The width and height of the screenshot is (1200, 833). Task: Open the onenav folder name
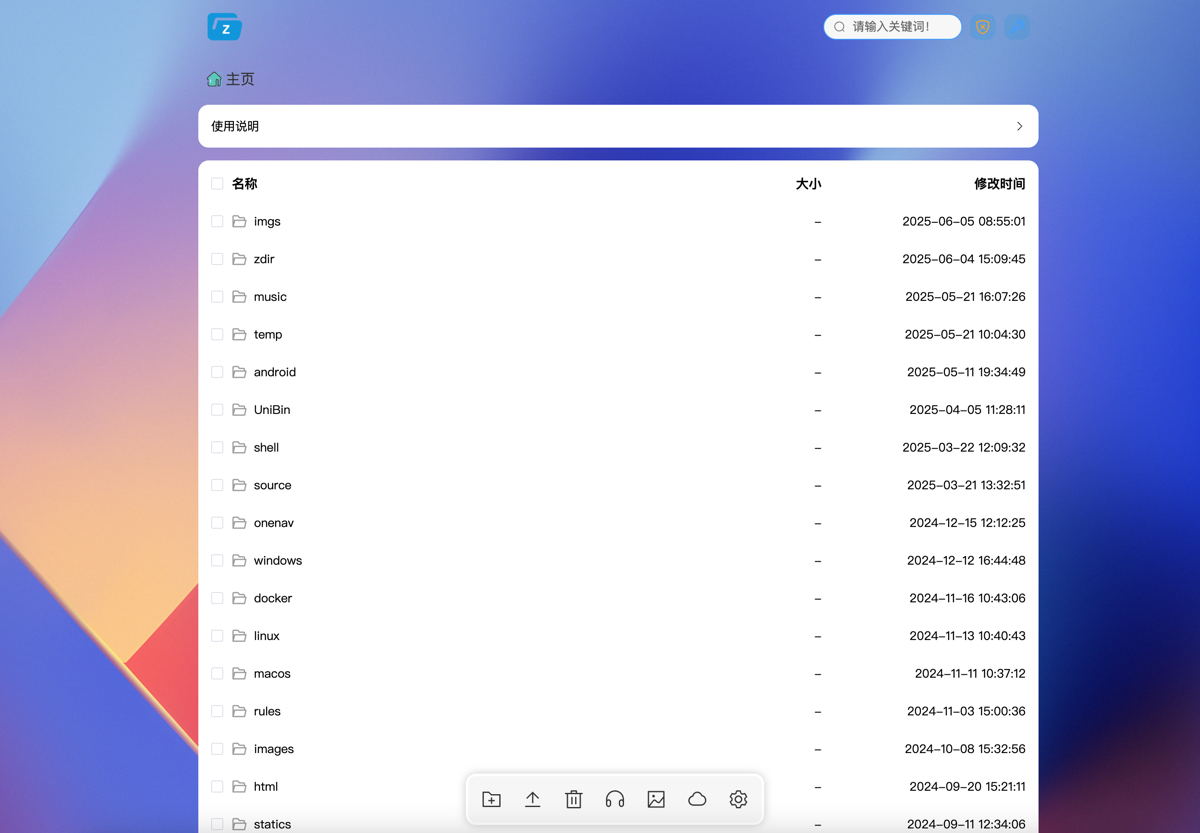[274, 523]
